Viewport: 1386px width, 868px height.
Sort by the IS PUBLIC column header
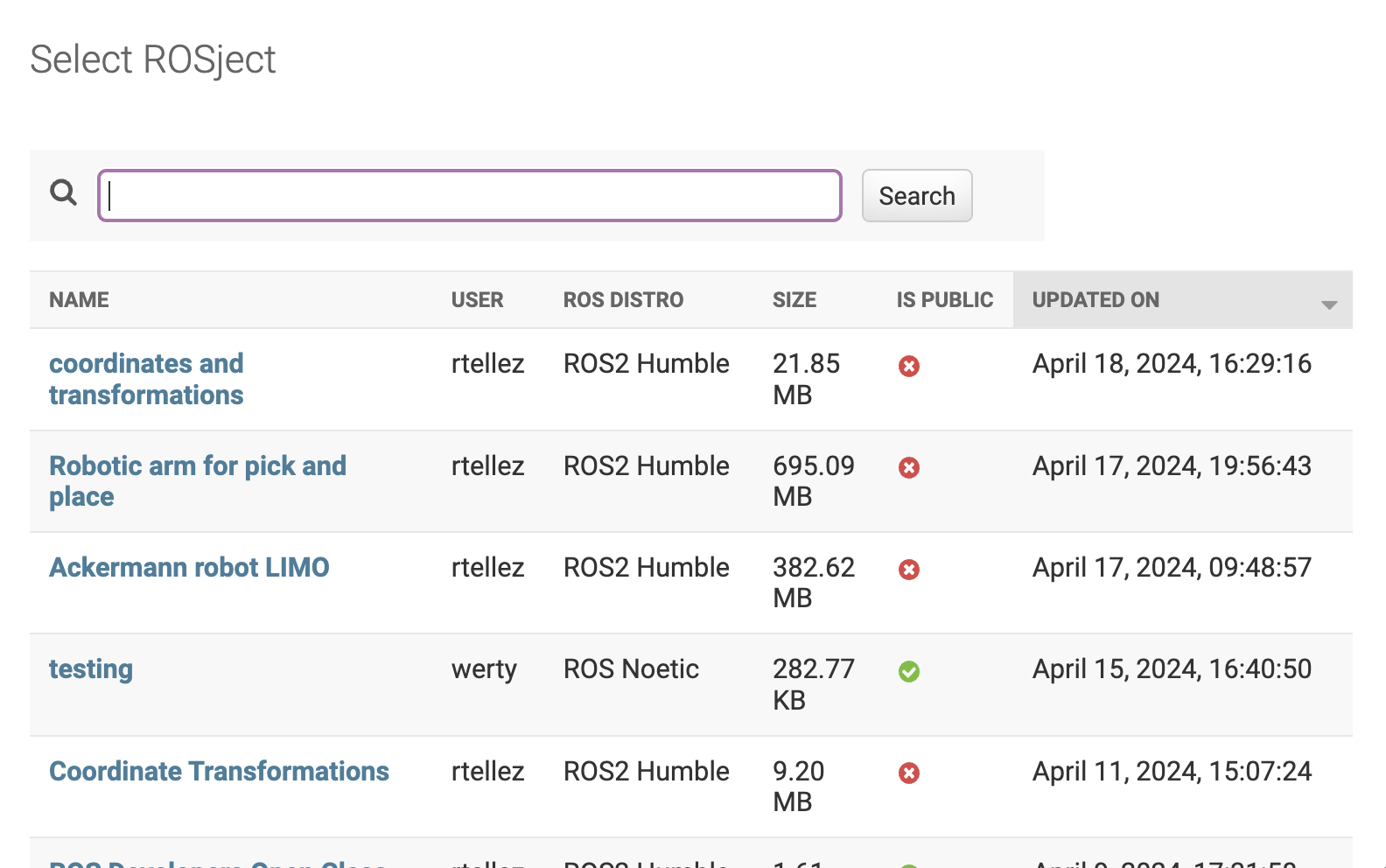coord(945,300)
